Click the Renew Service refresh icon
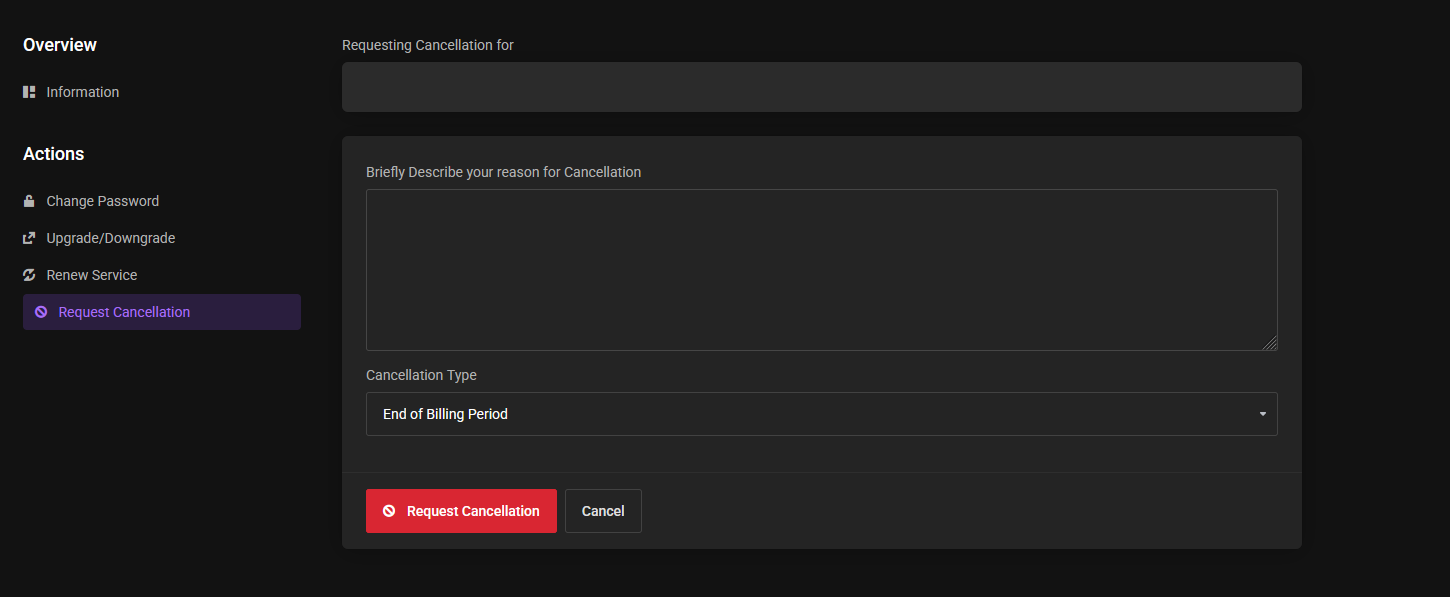 click(x=29, y=275)
